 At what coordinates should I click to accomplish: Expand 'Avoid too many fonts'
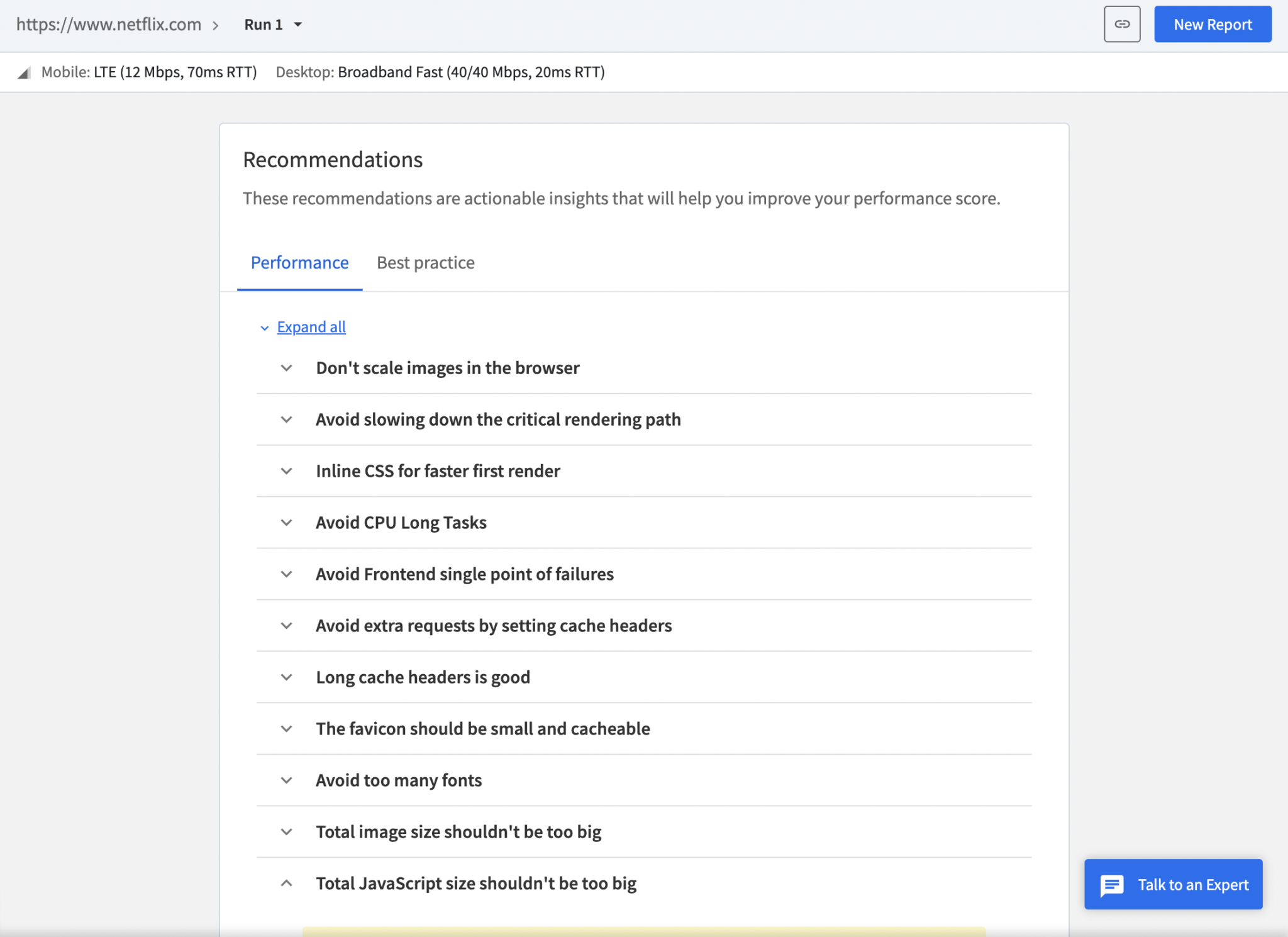(x=287, y=780)
